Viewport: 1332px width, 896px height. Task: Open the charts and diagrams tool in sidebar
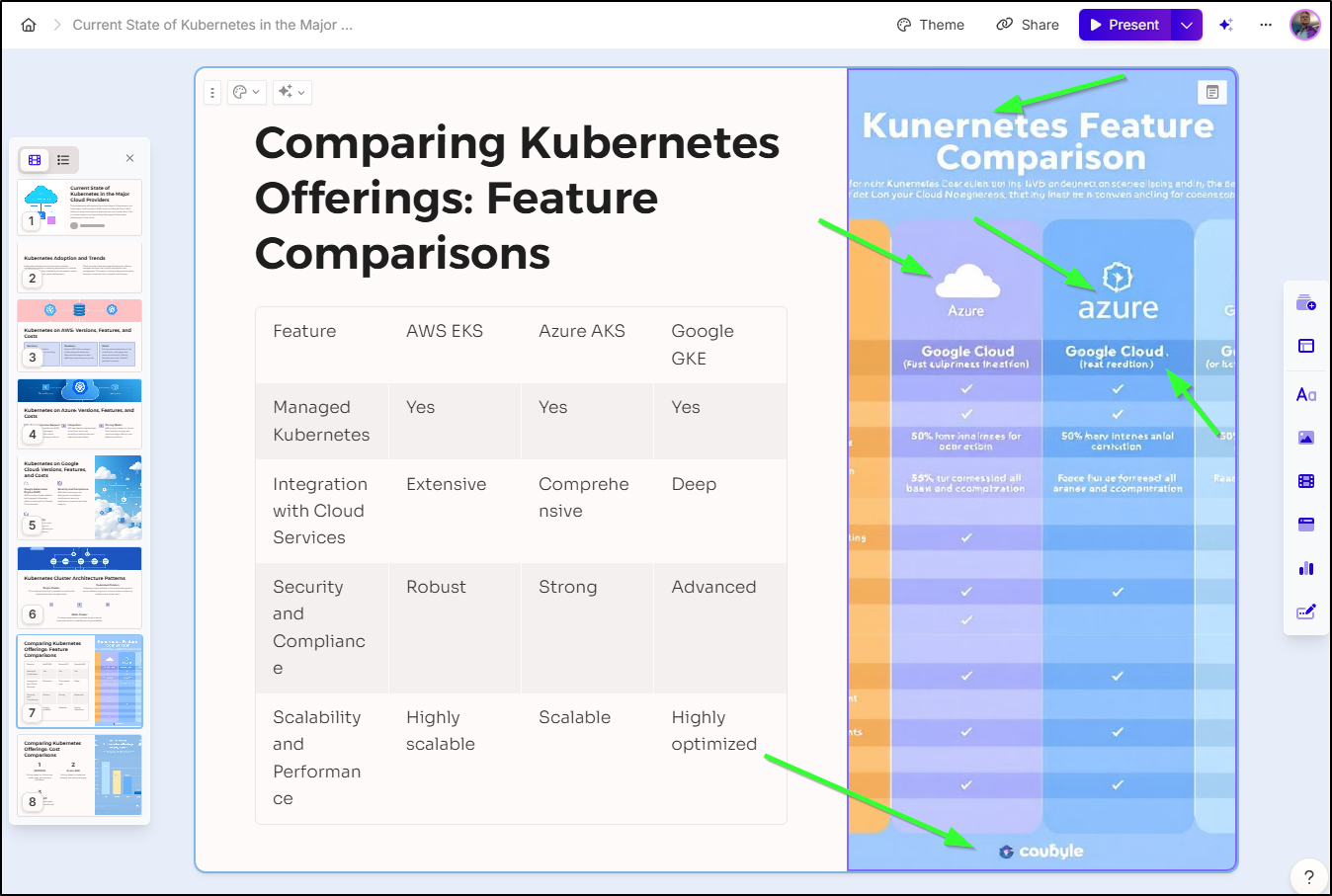(x=1305, y=568)
